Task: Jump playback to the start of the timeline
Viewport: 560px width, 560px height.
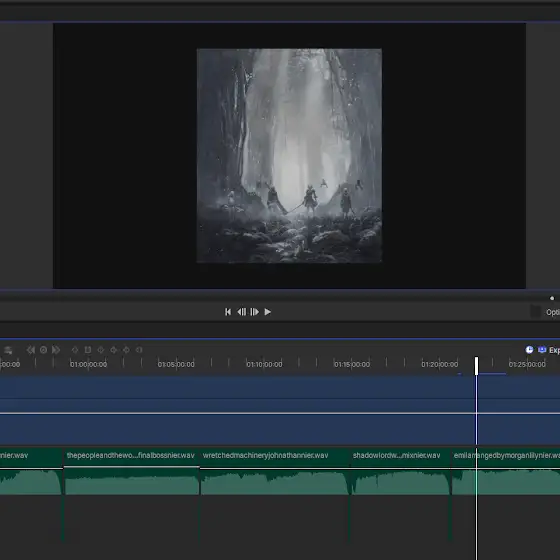Action: (x=228, y=312)
